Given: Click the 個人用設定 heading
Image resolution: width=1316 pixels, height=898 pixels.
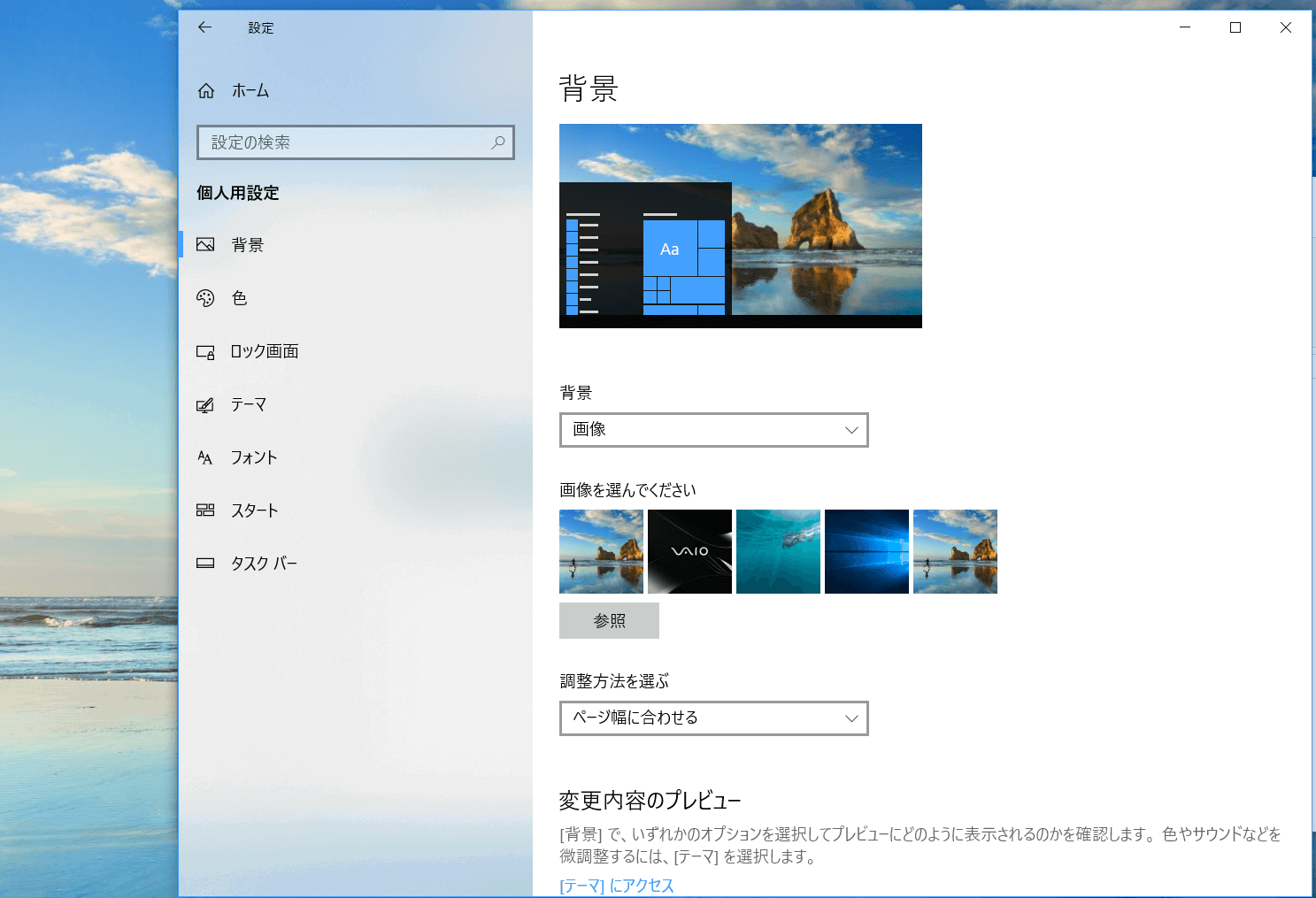Looking at the screenshot, I should [238, 193].
